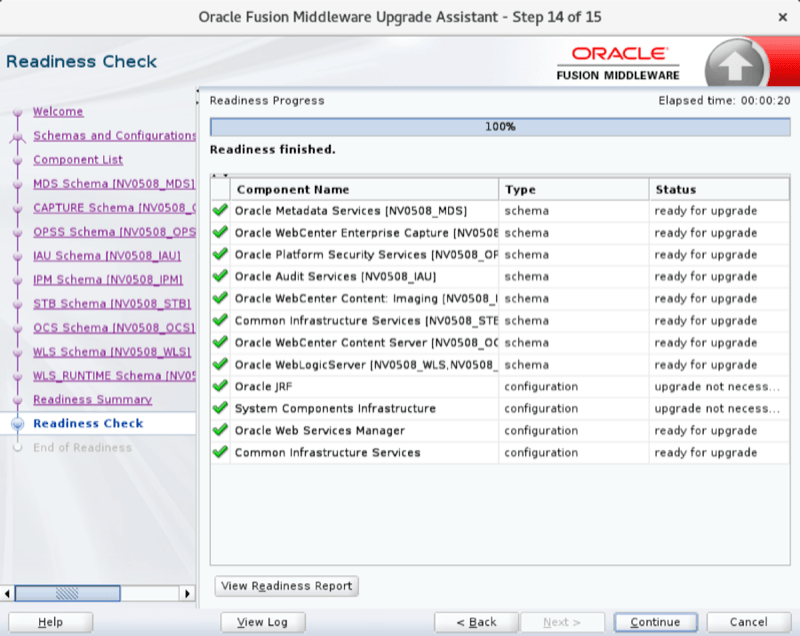
Task: Click the Help button
Action: [x=51, y=622]
